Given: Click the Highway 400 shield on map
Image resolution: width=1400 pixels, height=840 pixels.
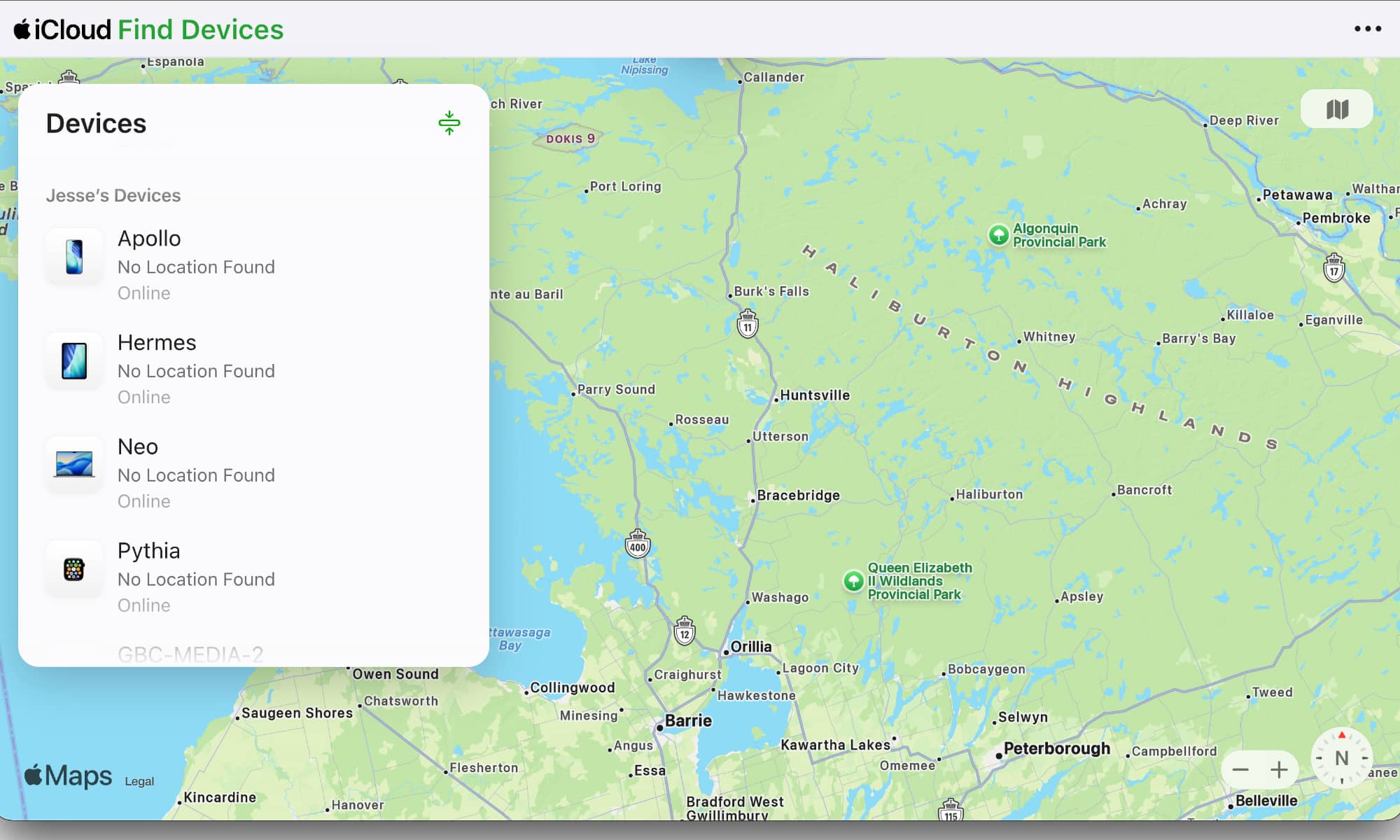Looking at the screenshot, I should [637, 544].
